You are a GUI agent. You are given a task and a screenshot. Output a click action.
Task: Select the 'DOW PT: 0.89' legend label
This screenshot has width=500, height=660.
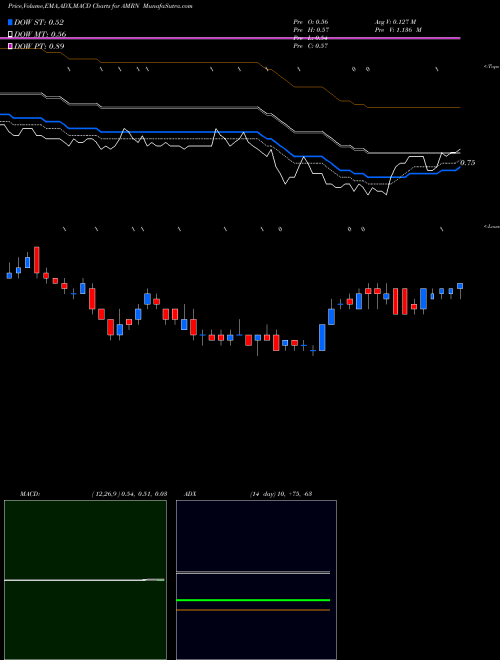click(40, 46)
